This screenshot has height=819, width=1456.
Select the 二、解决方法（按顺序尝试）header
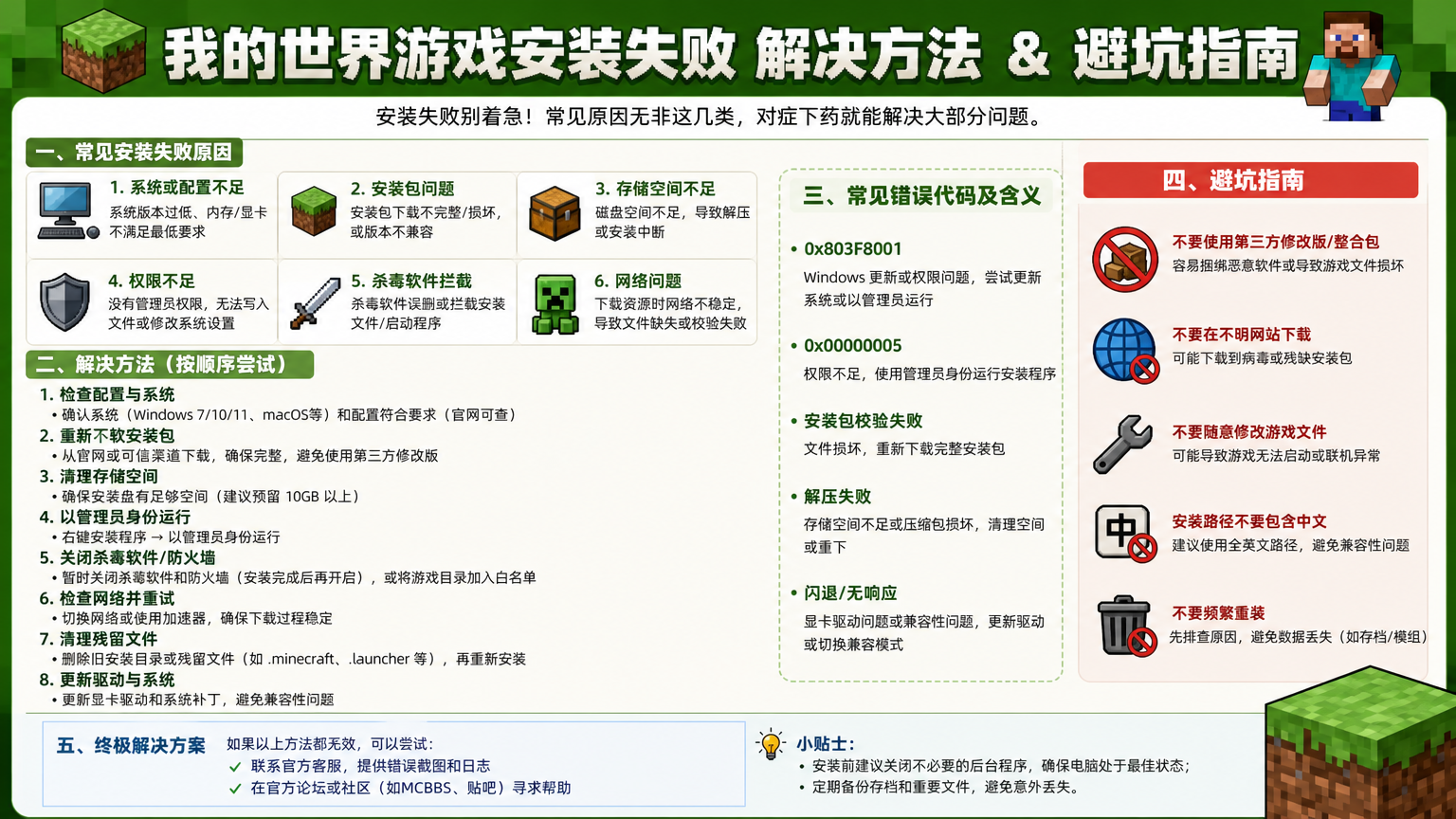tap(170, 365)
